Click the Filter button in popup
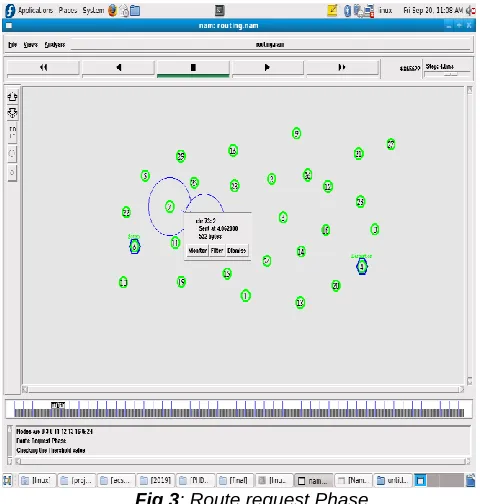 point(217,250)
